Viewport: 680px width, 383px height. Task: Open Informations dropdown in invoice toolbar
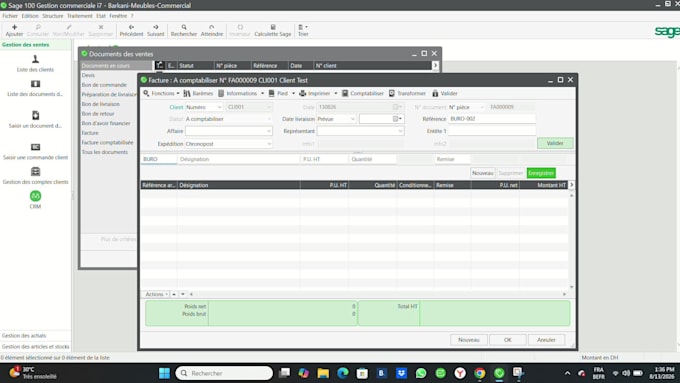[x=241, y=93]
